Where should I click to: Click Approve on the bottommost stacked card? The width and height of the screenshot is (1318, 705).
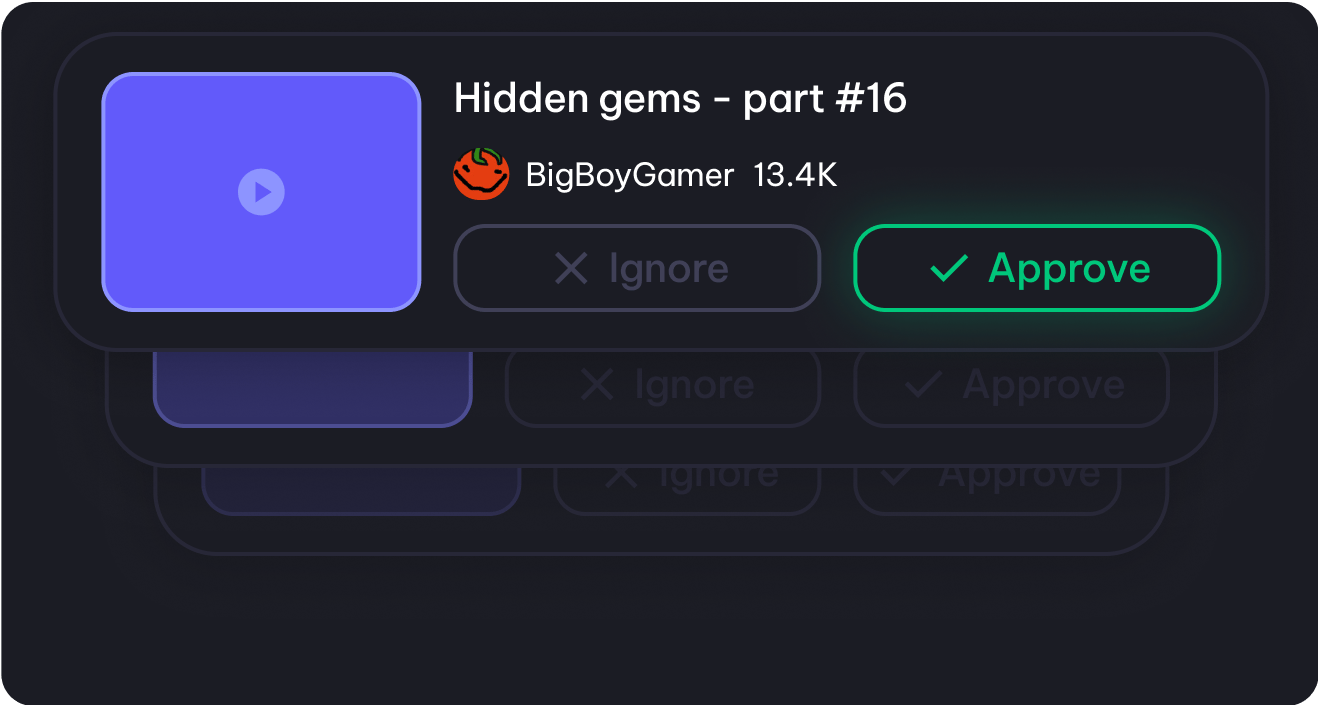[x=986, y=490]
